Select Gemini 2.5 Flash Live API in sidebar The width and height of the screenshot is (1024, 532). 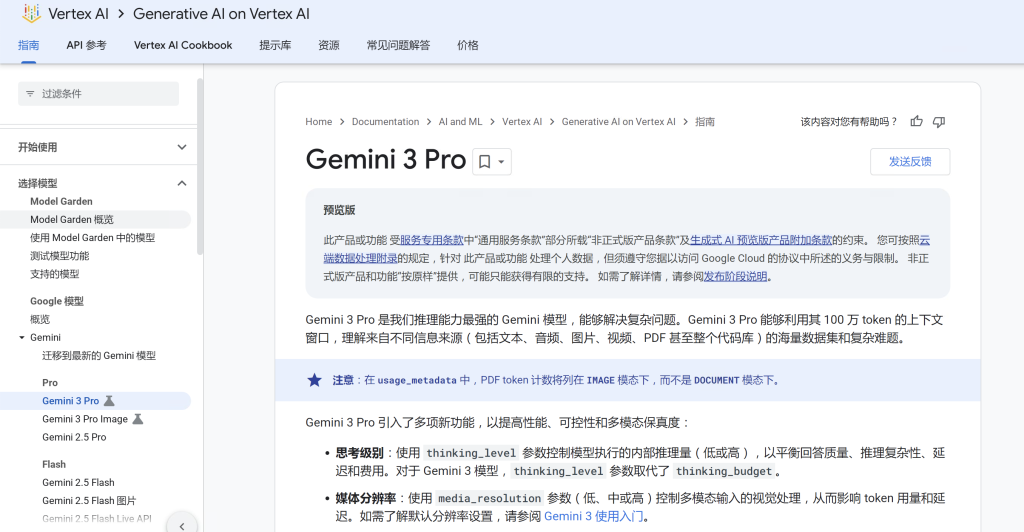coord(97,519)
